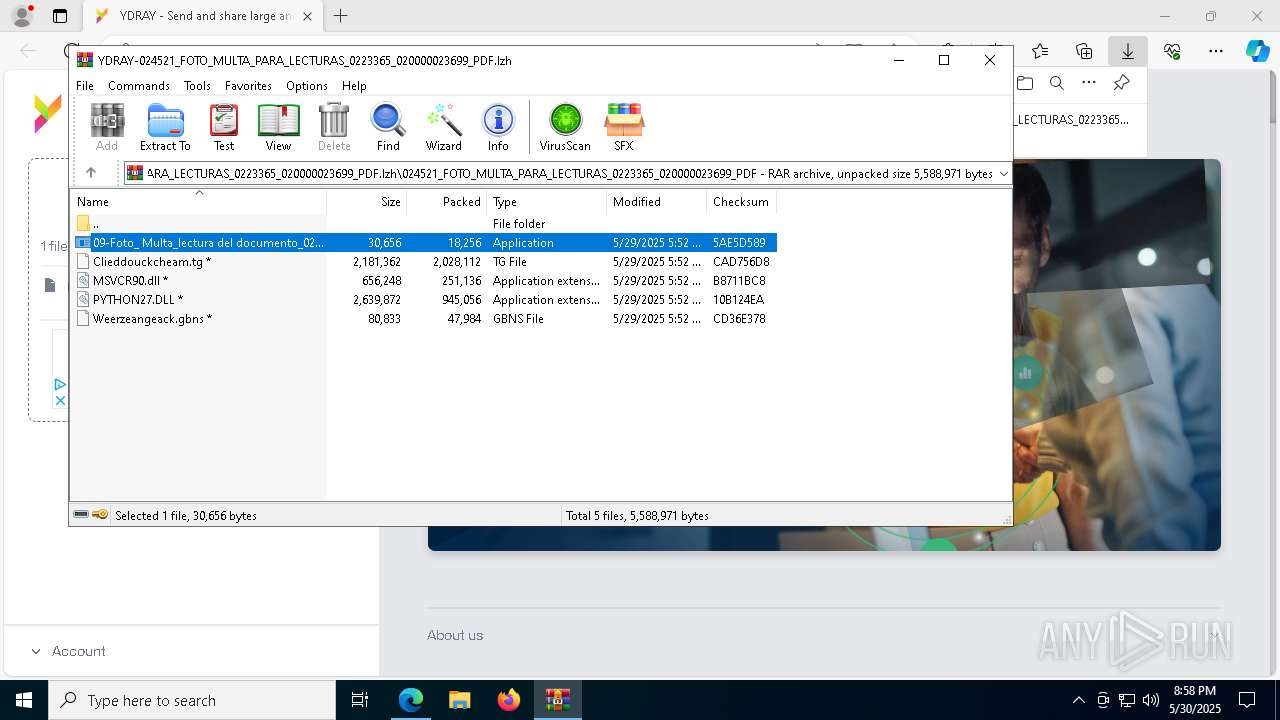Open the Copilot icon in Edge
1280x720 pixels.
pos(1257,51)
